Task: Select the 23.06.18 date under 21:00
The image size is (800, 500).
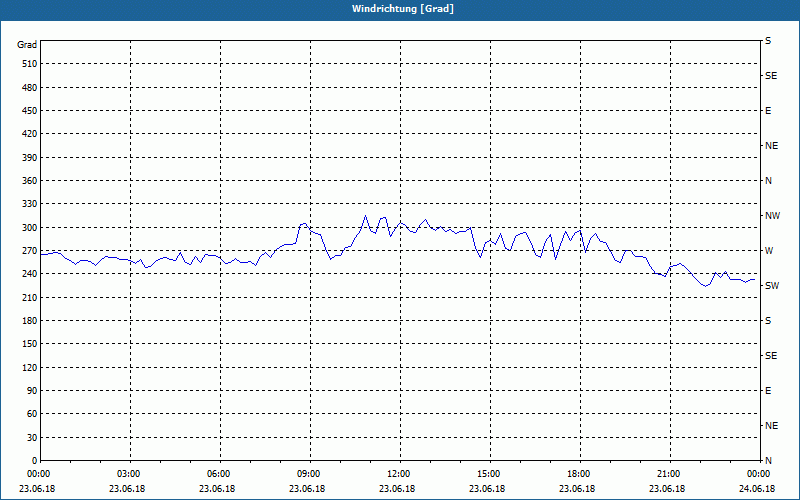Action: click(x=667, y=489)
